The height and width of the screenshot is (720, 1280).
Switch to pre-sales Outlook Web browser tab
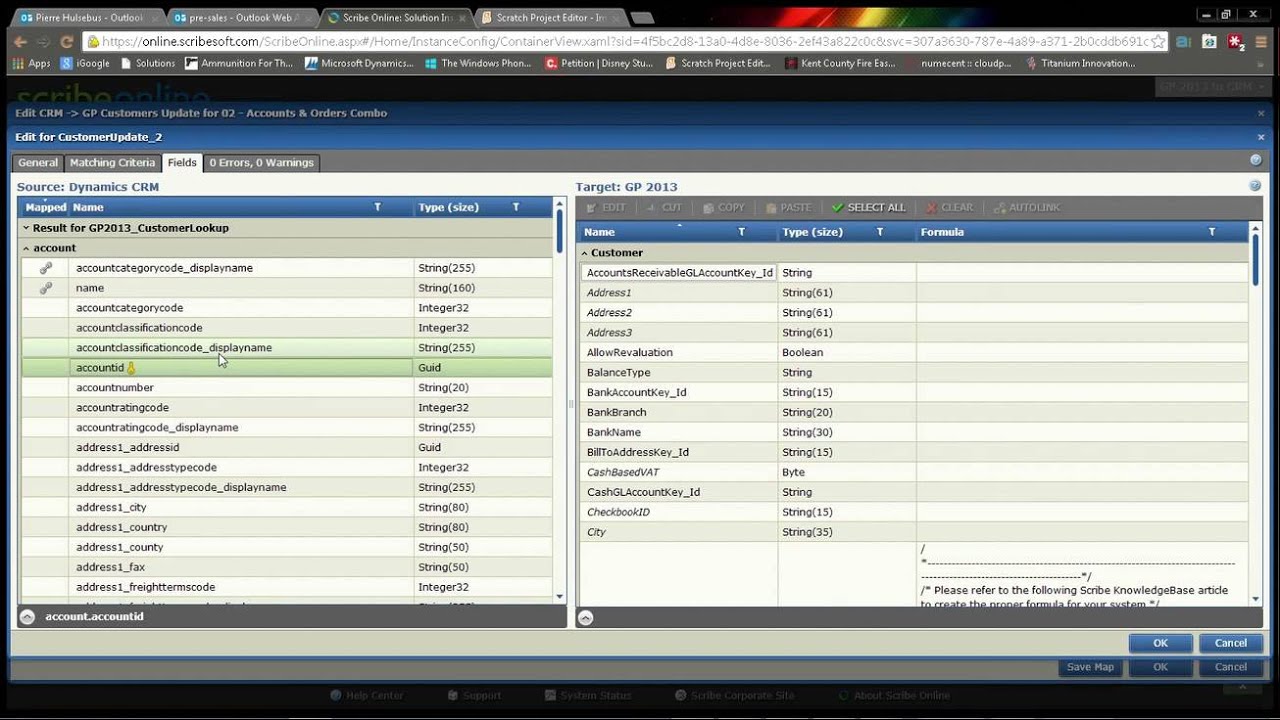[241, 17]
